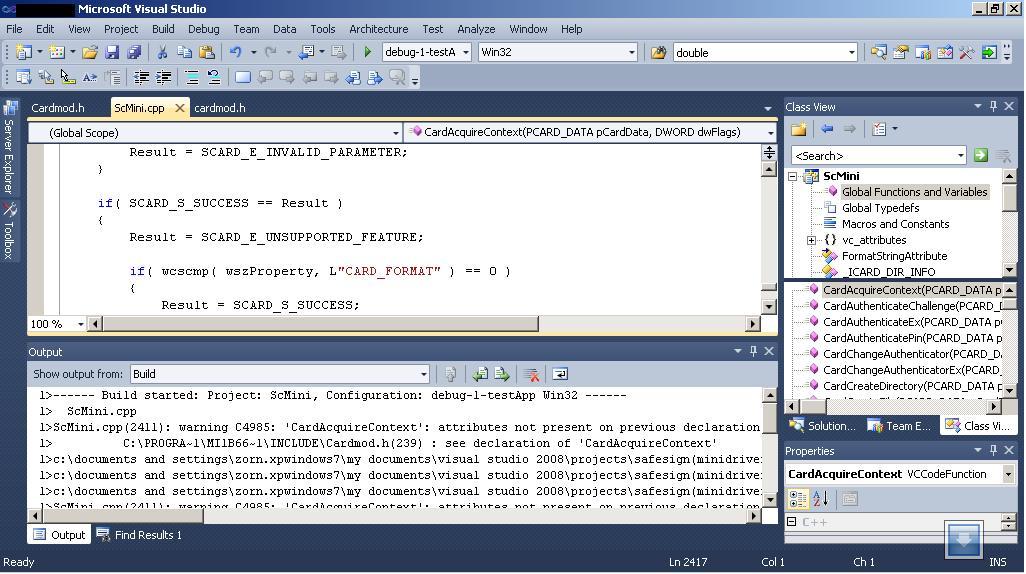This screenshot has width=1026, height=574.
Task: Open the Find Results 1 tab
Action: click(x=139, y=535)
